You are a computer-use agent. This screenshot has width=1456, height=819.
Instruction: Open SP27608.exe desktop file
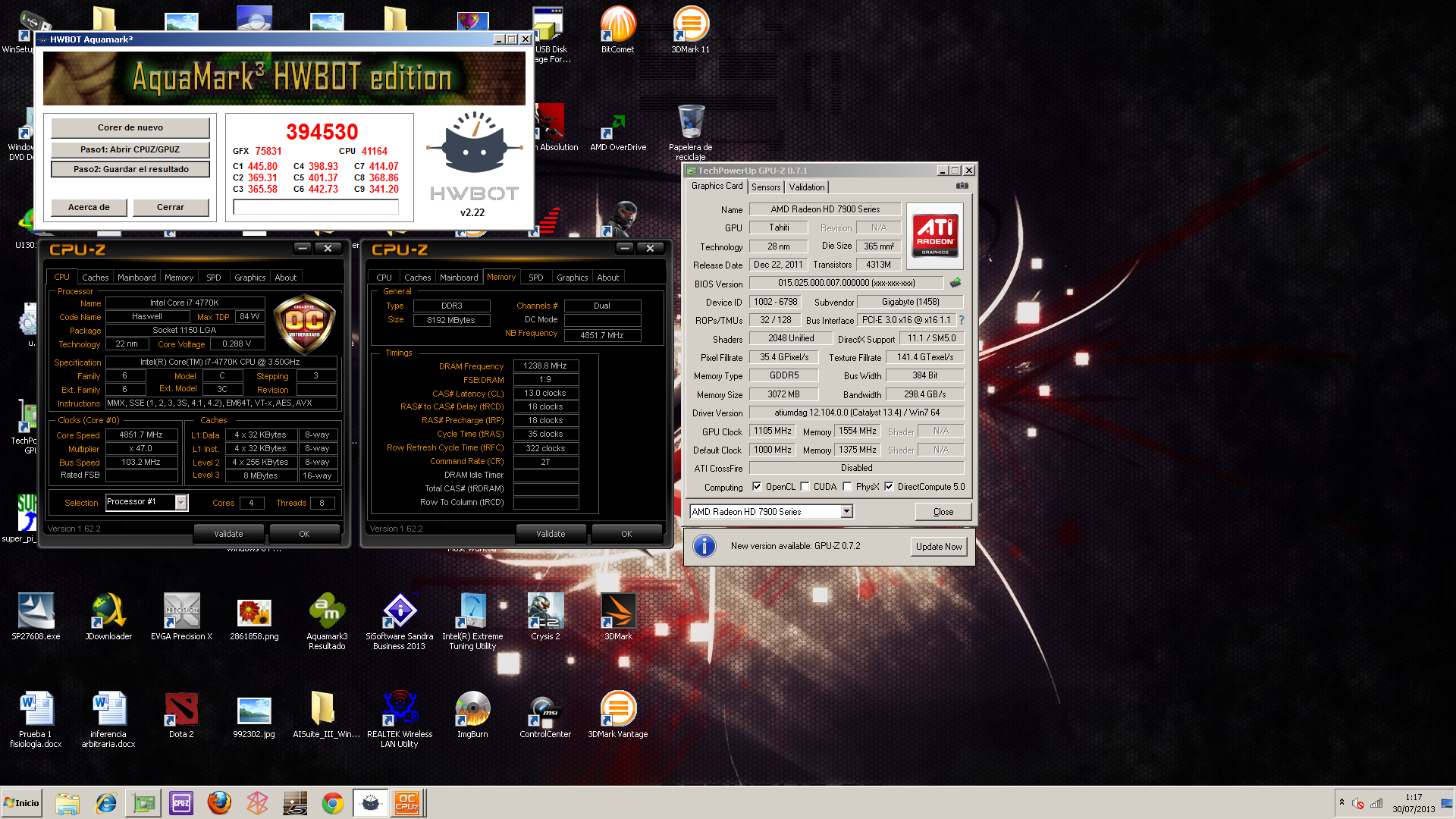coord(36,617)
